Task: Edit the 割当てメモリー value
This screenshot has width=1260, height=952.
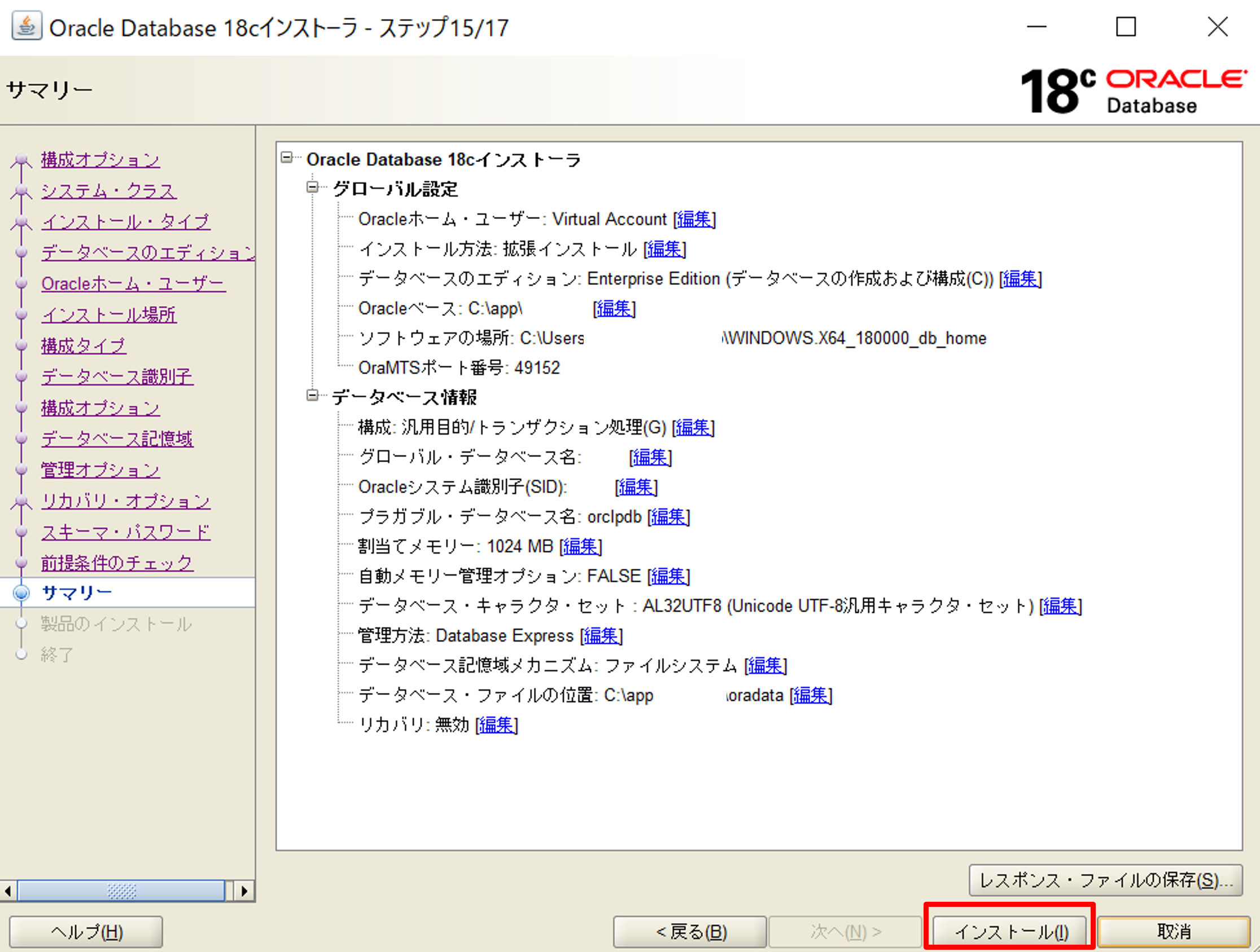Action: point(580,547)
